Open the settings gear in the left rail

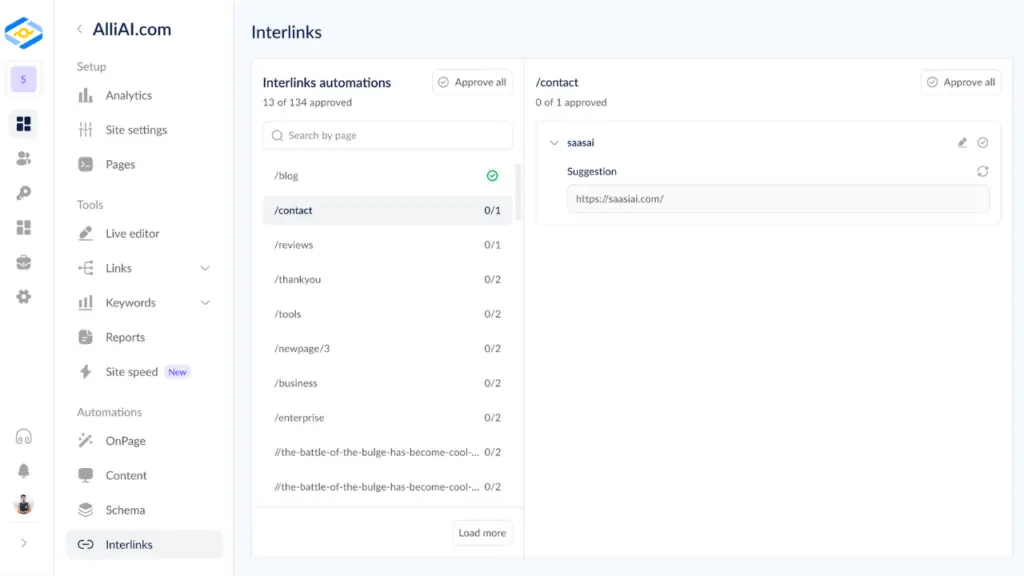click(24, 296)
